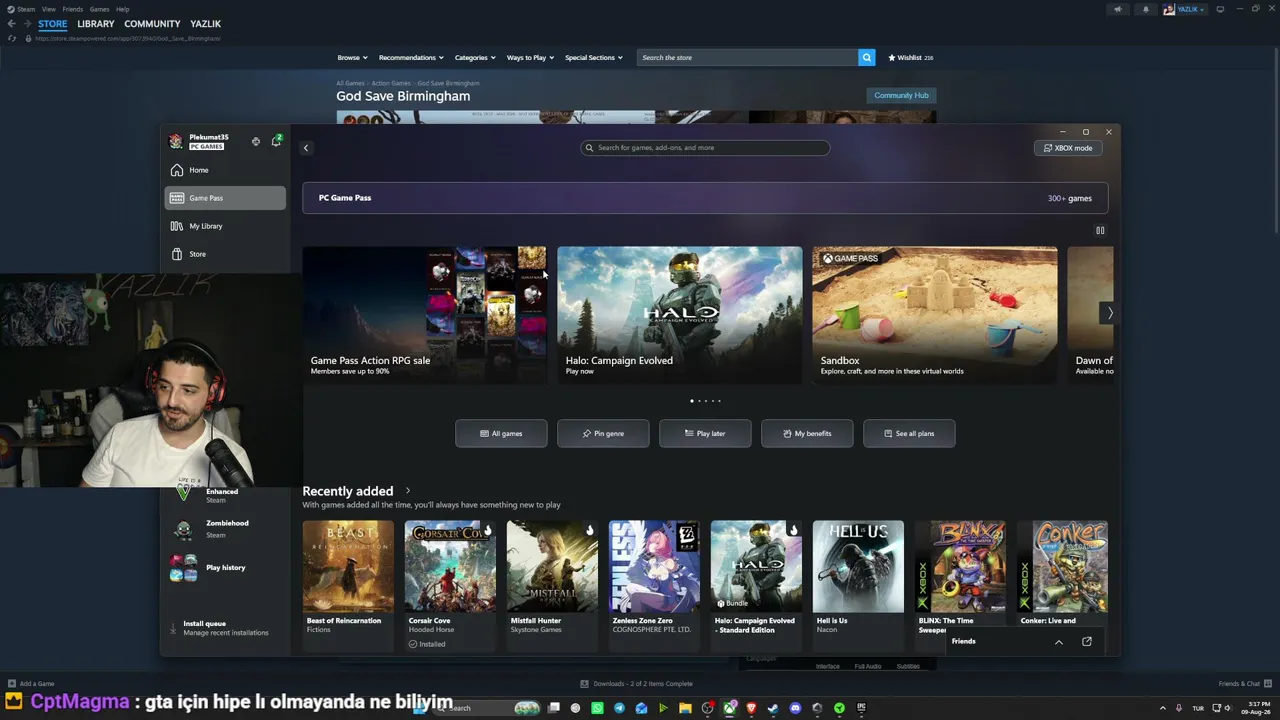Open Steam notifications bell in title bar
This screenshot has height=720, width=1280.
coord(1146,9)
